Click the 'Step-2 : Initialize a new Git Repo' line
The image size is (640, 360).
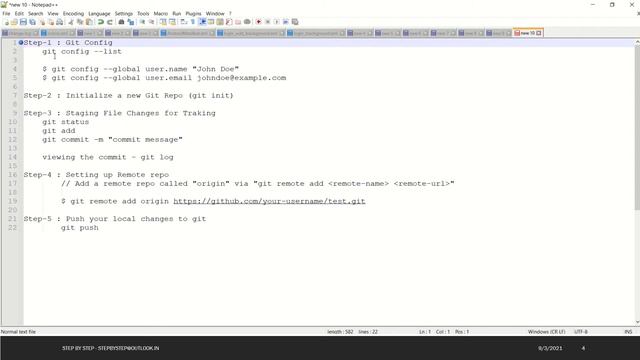point(128,96)
